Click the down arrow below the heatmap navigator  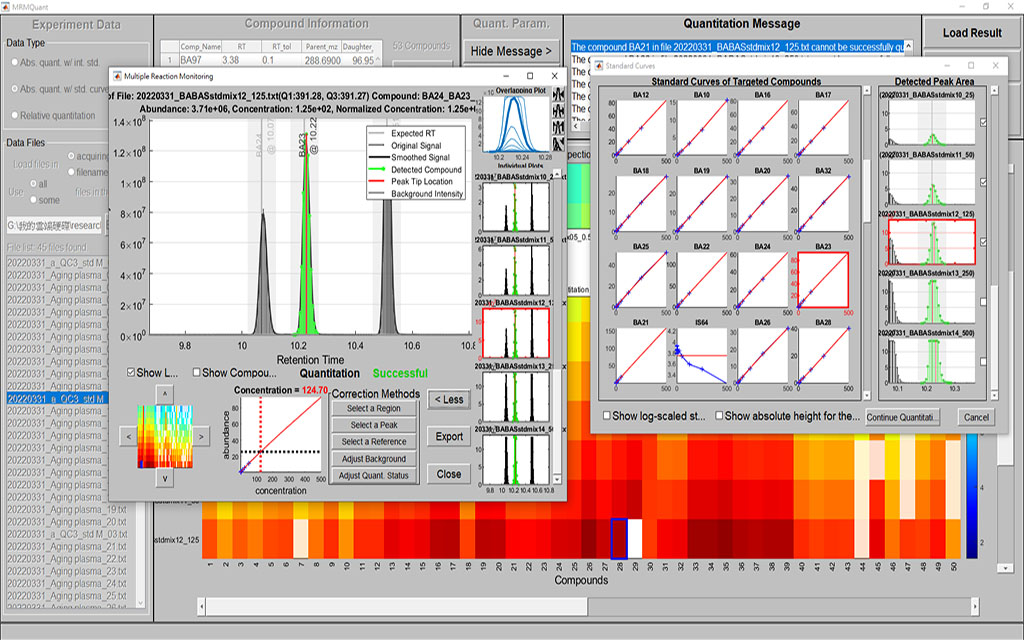164,477
